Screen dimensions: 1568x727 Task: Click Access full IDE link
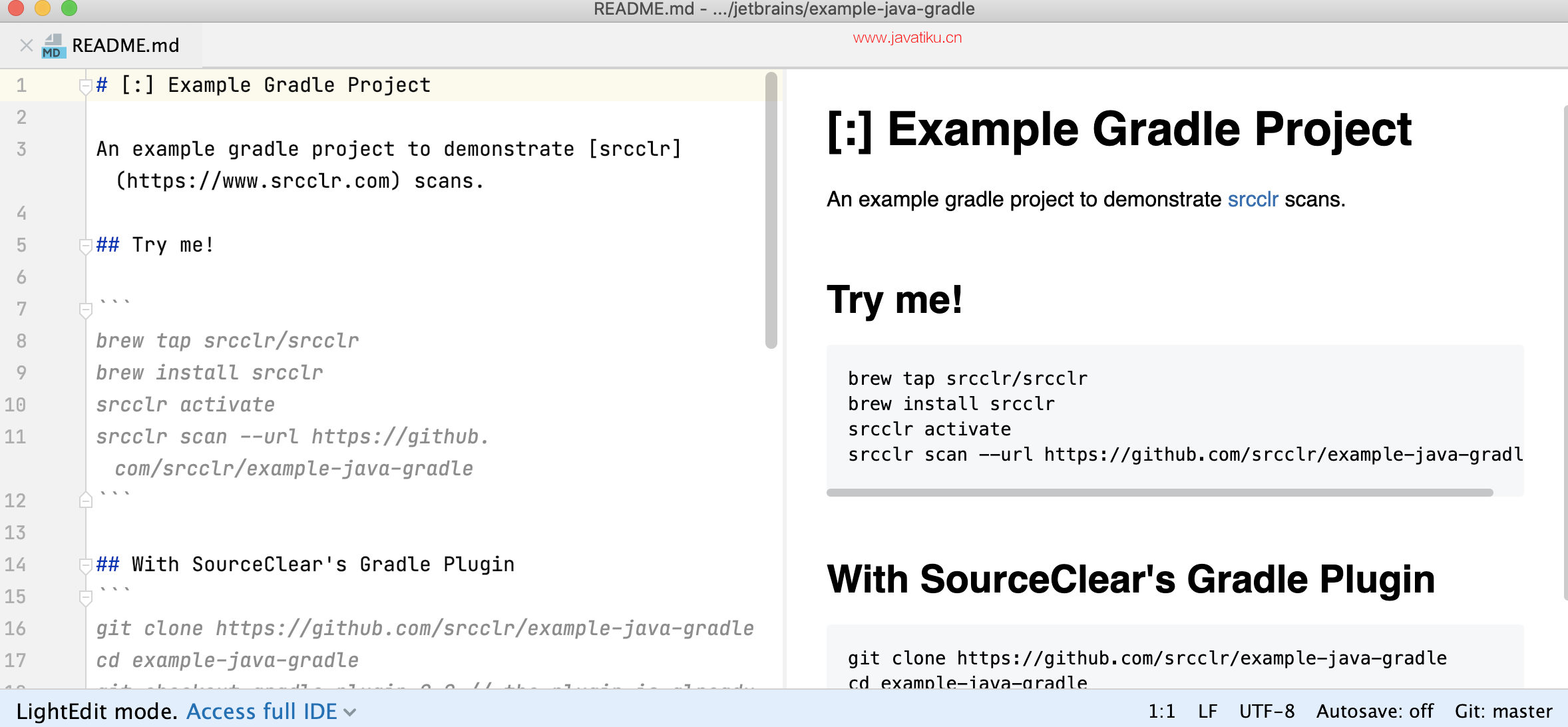262,711
